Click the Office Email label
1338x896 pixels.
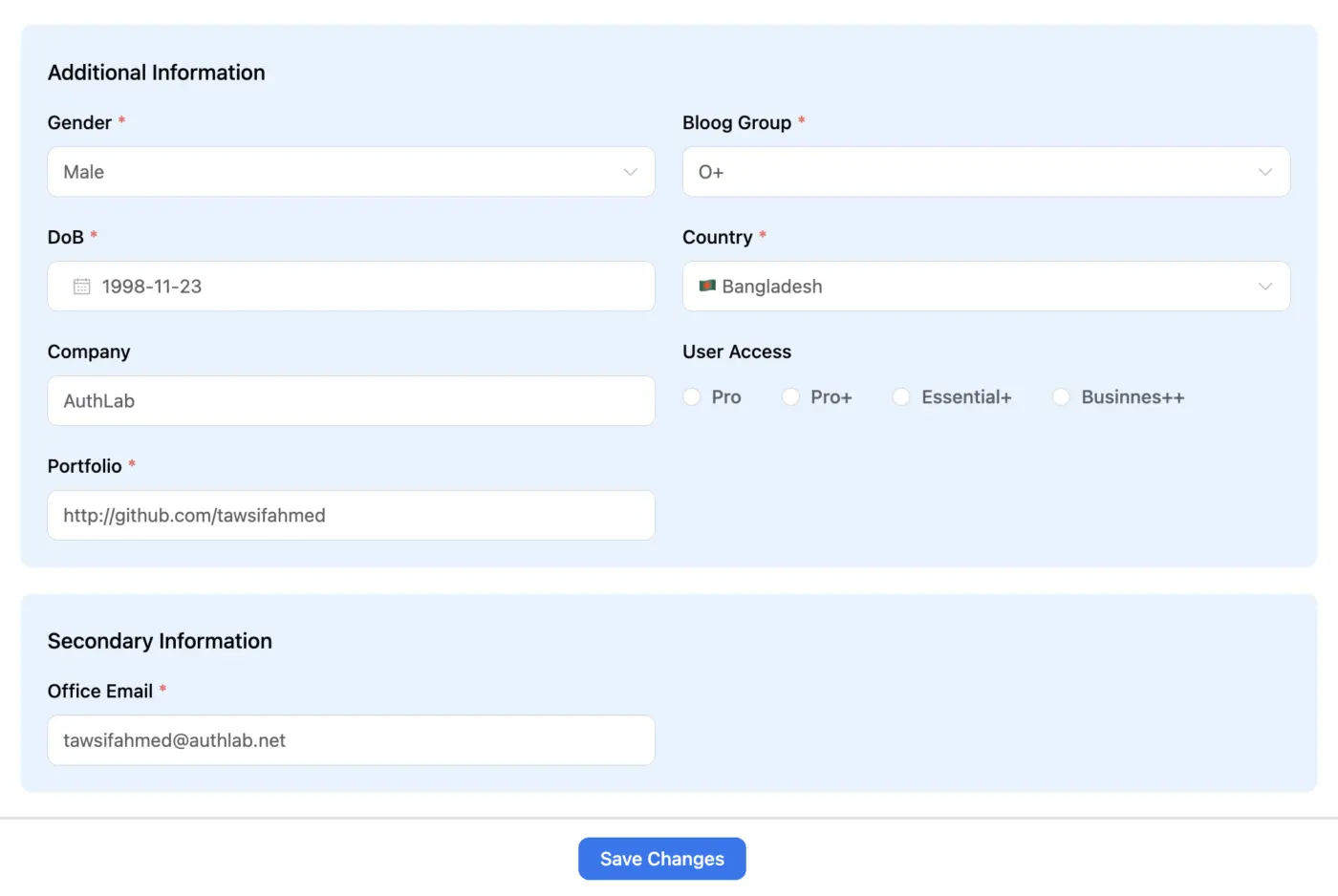tap(100, 691)
